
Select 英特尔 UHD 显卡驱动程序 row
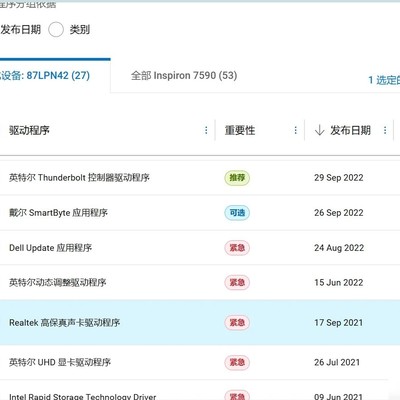(200, 362)
